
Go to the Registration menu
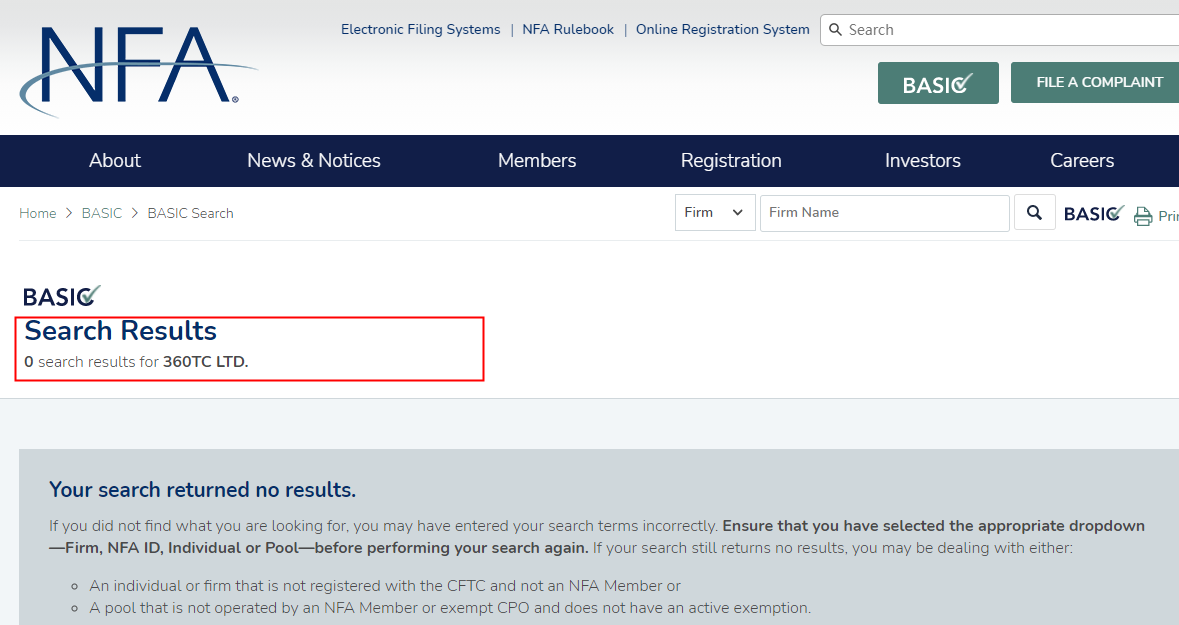point(731,161)
